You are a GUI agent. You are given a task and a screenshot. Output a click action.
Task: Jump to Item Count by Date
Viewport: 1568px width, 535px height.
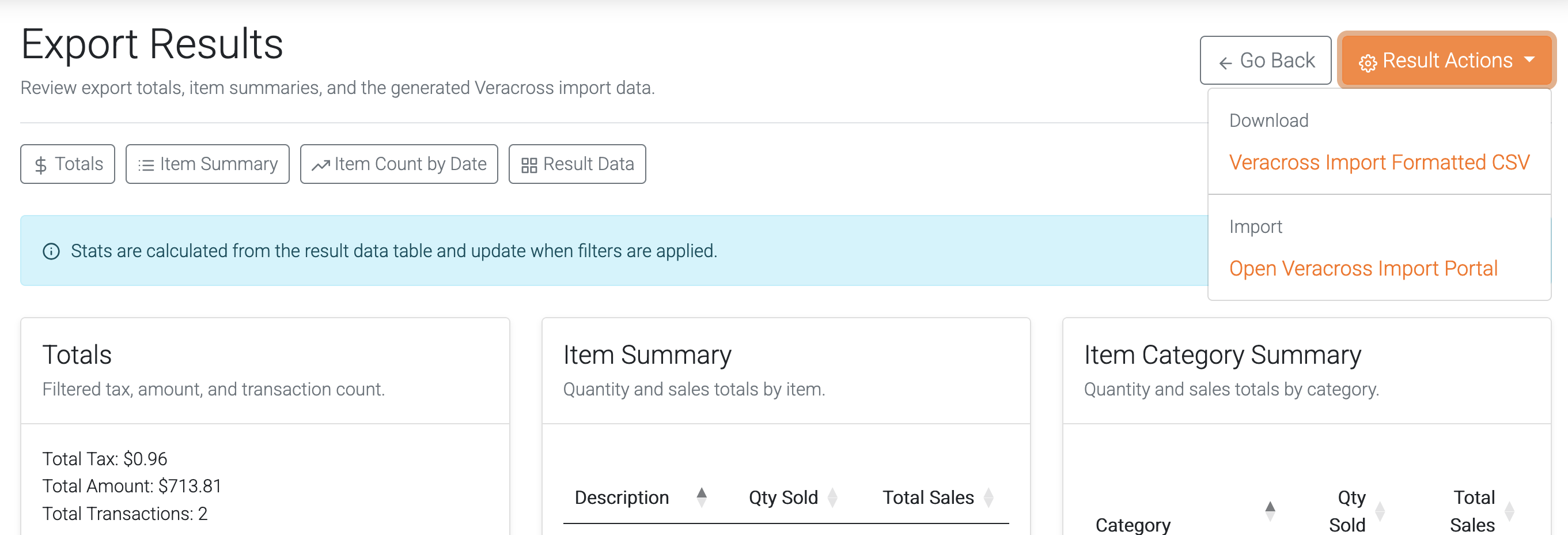(399, 164)
